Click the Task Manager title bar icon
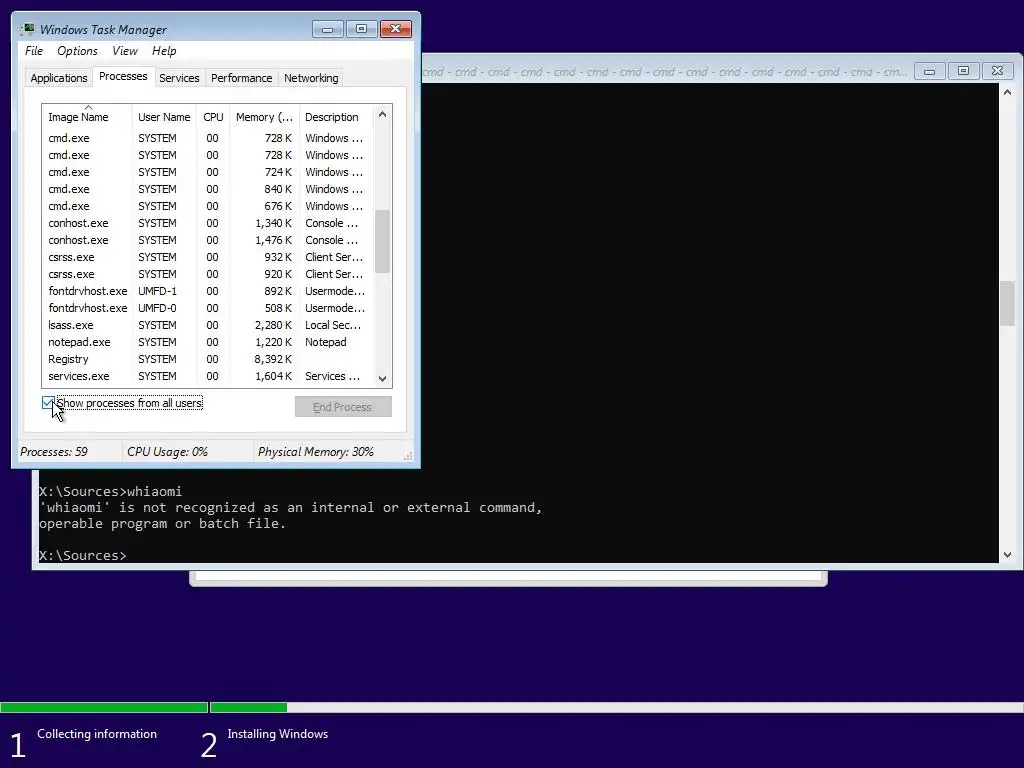The height and width of the screenshot is (768, 1024). click(x=27, y=29)
